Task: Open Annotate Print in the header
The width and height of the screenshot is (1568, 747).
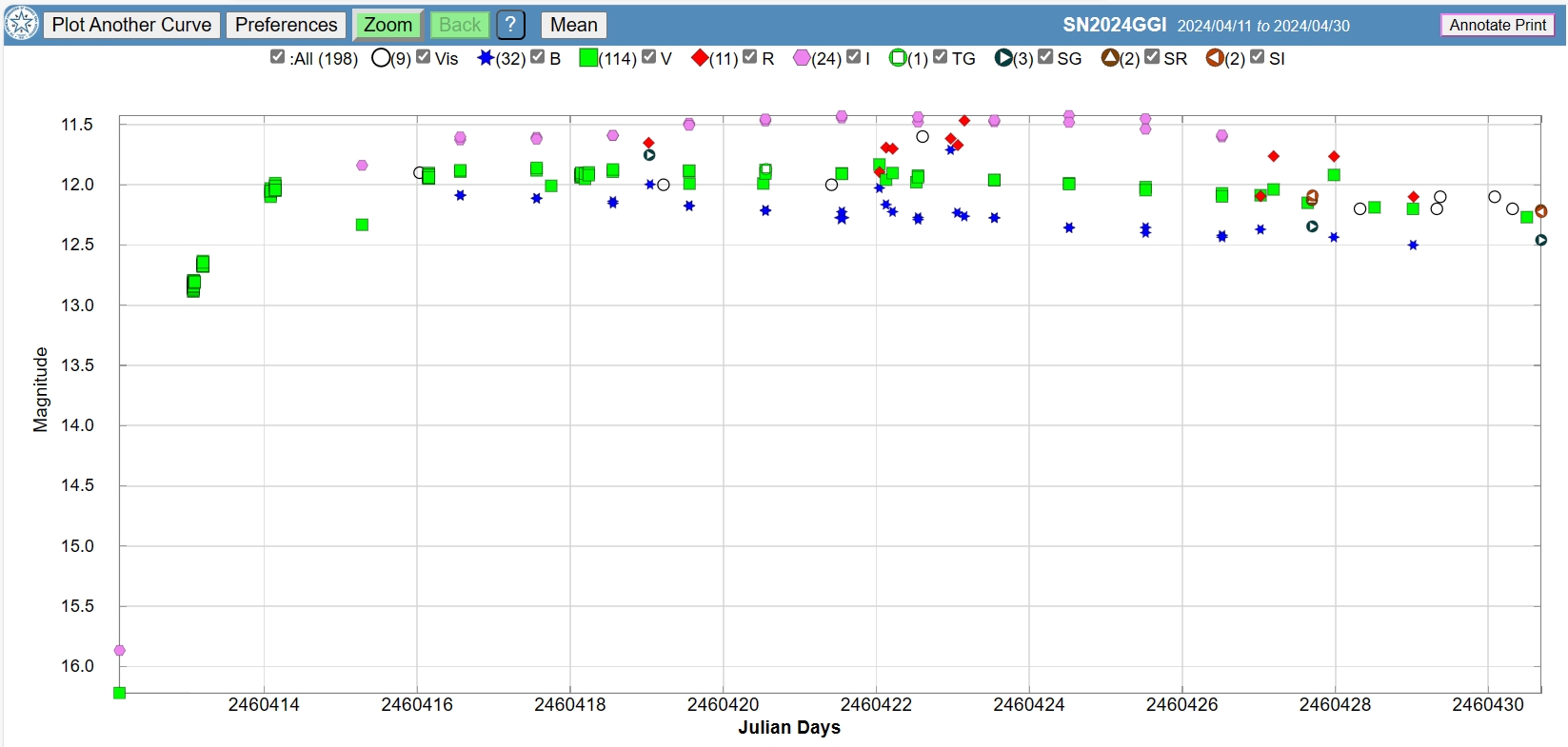Action: pos(1497,25)
